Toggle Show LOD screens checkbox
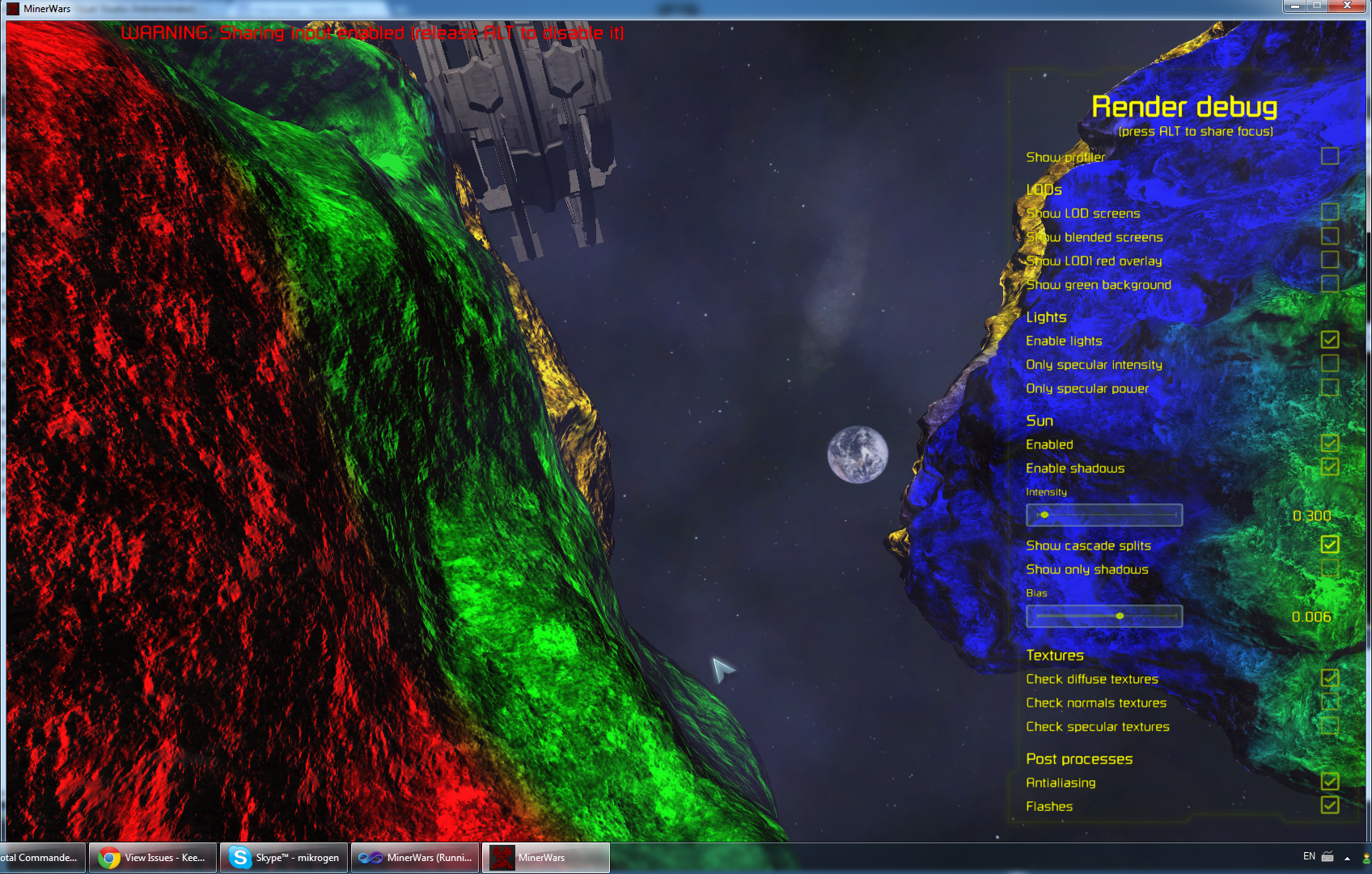The image size is (1372, 874). coord(1329,212)
